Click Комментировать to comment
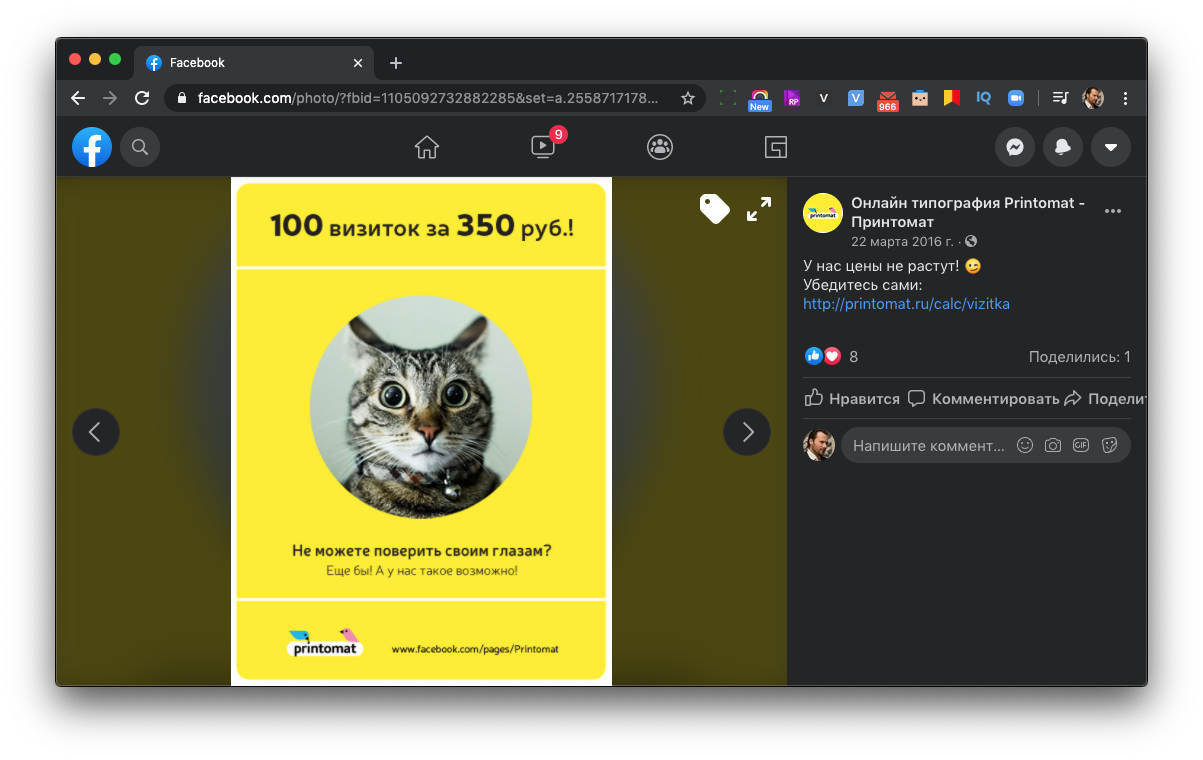The image size is (1203, 760). (983, 398)
